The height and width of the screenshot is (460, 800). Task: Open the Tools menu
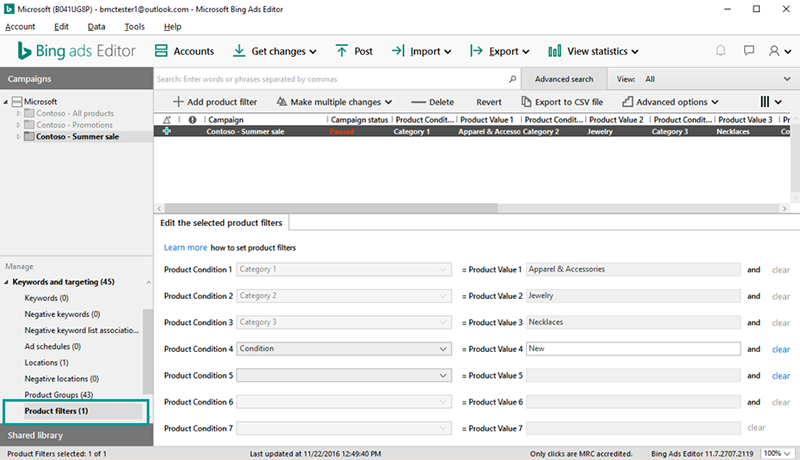[x=134, y=27]
